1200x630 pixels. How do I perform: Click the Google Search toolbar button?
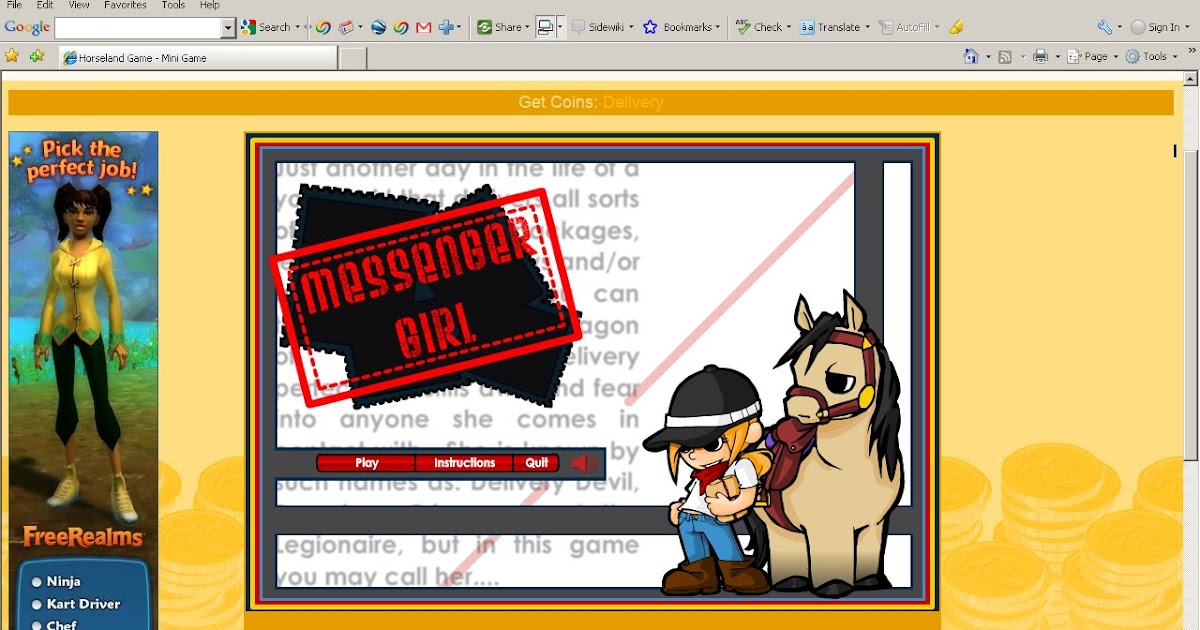coord(266,27)
